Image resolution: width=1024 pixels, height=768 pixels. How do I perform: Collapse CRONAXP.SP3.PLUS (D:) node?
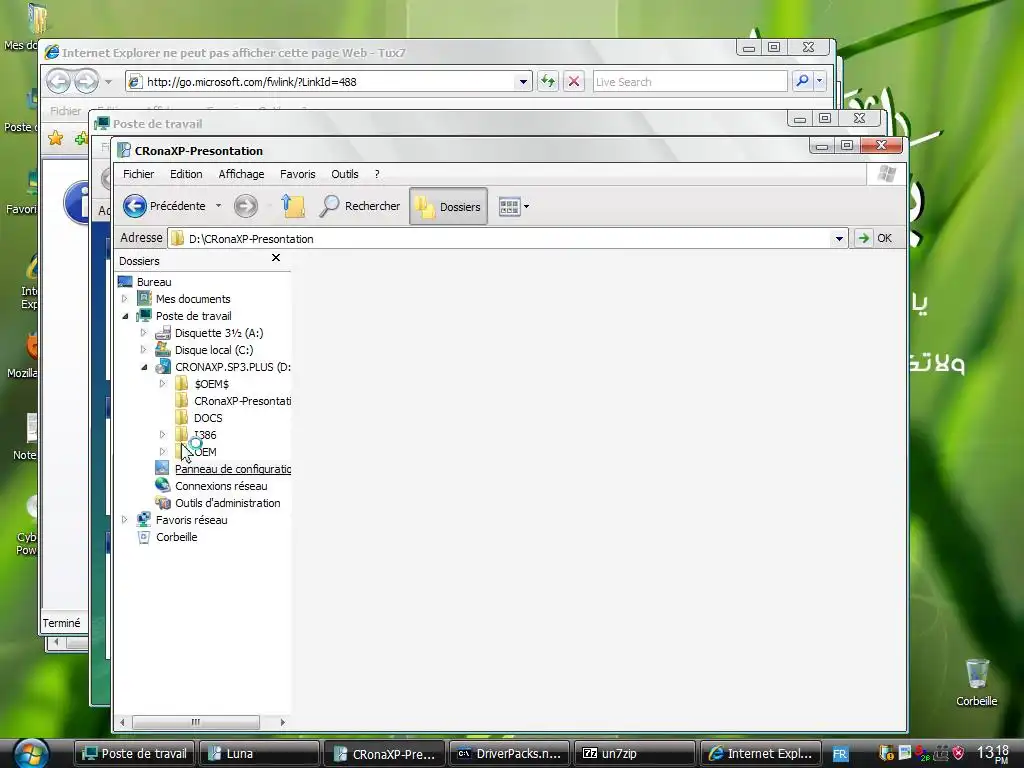(x=144, y=367)
